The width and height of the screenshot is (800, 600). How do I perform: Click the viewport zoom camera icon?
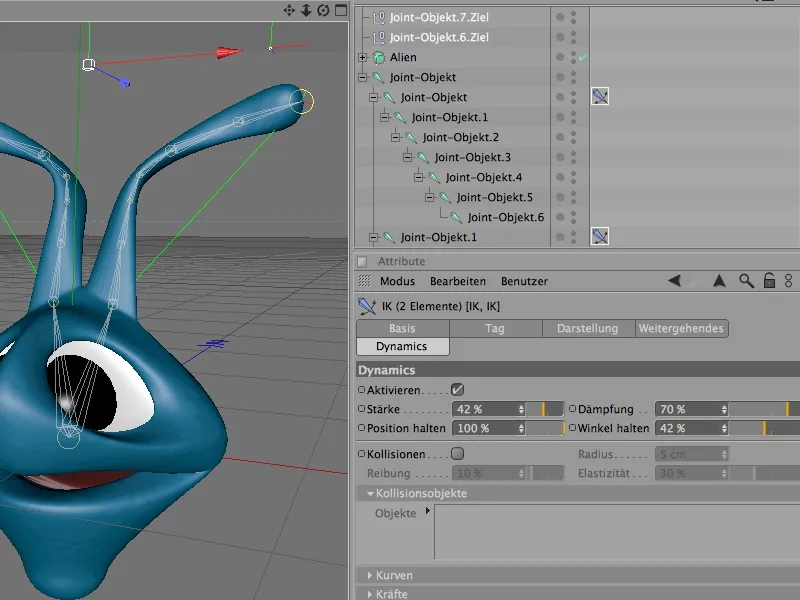306,10
